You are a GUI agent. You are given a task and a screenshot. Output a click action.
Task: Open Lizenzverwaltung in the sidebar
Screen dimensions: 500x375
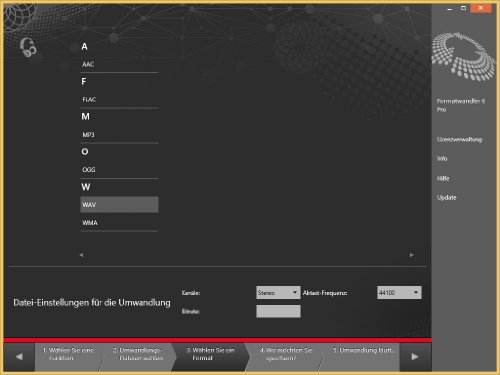pyautogui.click(x=459, y=139)
